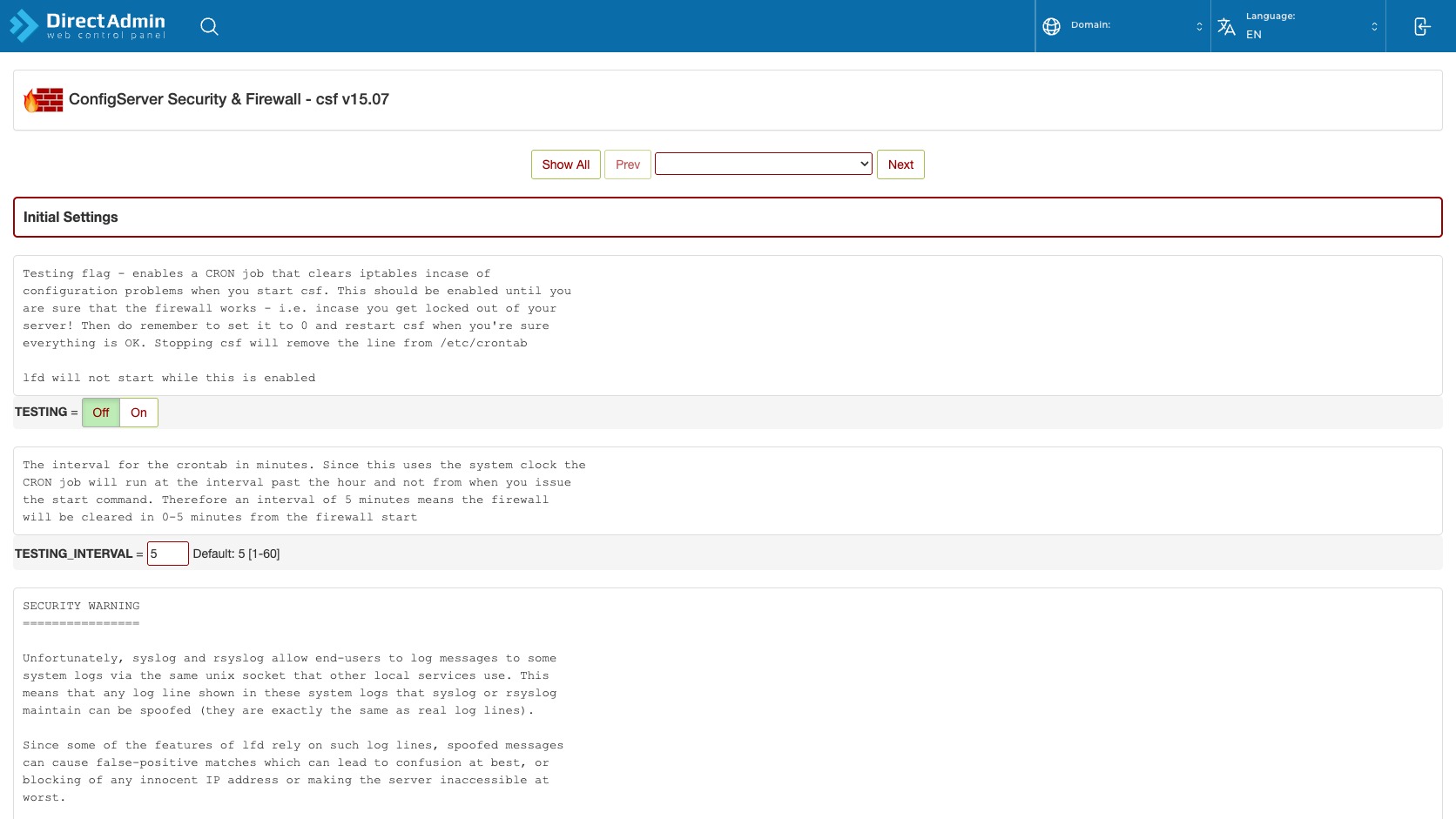1456x819 pixels.
Task: Open the Domain selector dropdown
Action: click(1123, 26)
